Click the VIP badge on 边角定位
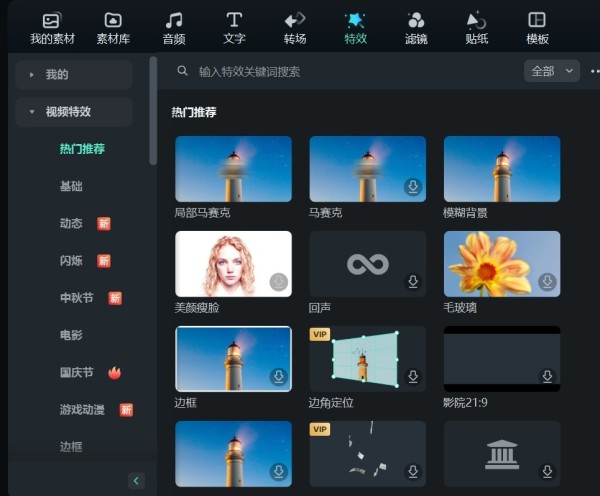Viewport: 600px width, 496px height. click(x=320, y=334)
